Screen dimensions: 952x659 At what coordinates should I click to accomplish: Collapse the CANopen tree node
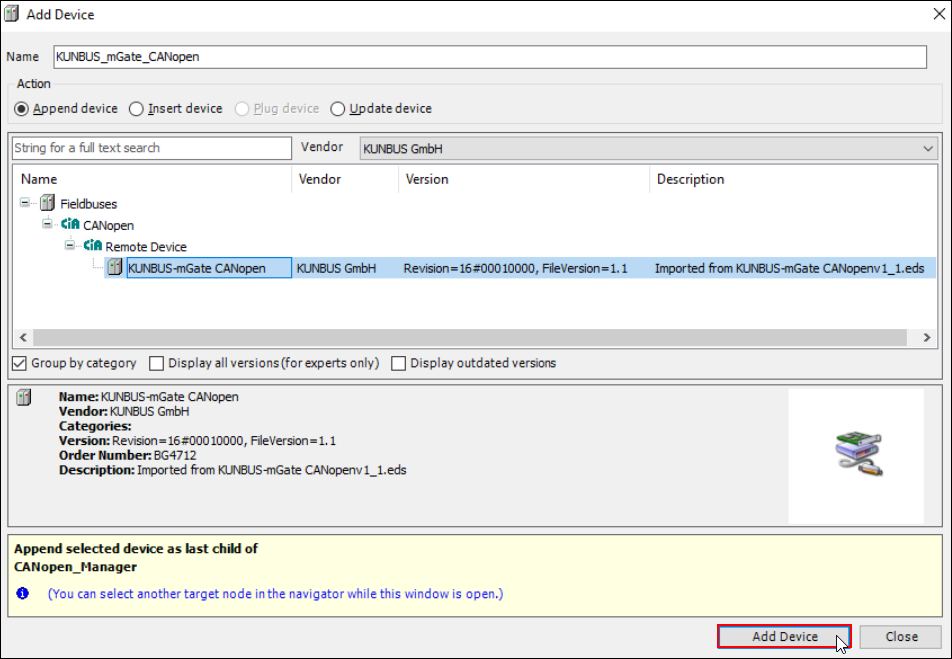47,224
